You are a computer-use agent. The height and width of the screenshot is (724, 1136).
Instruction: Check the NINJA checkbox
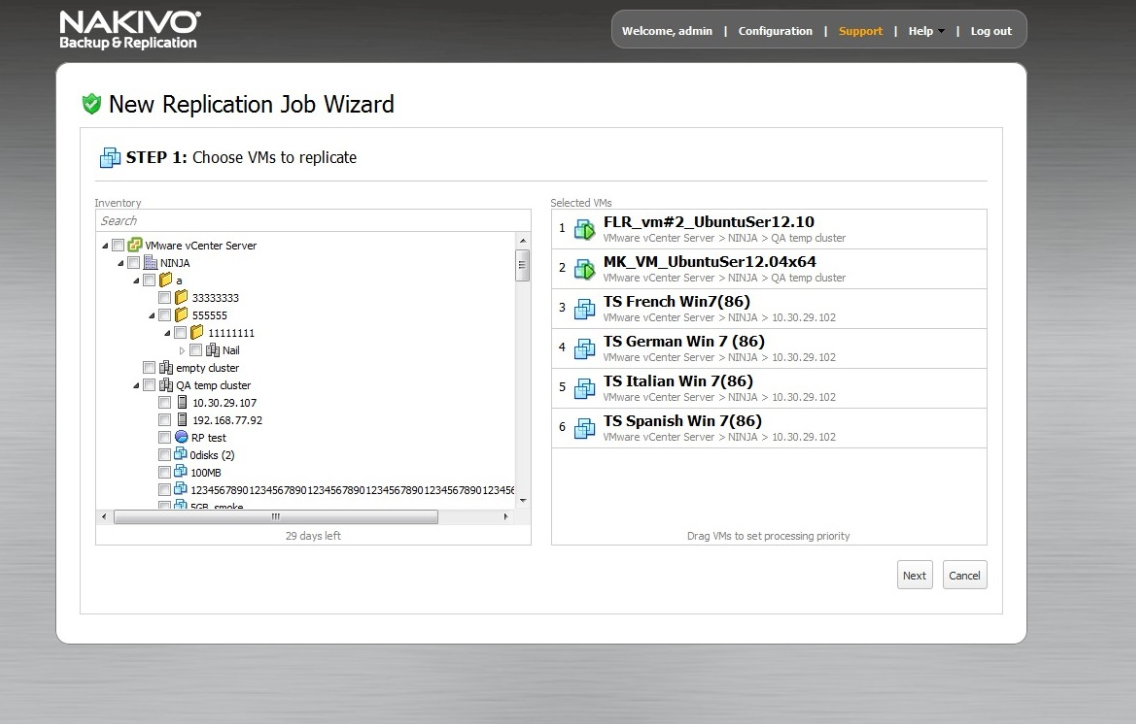(133, 262)
